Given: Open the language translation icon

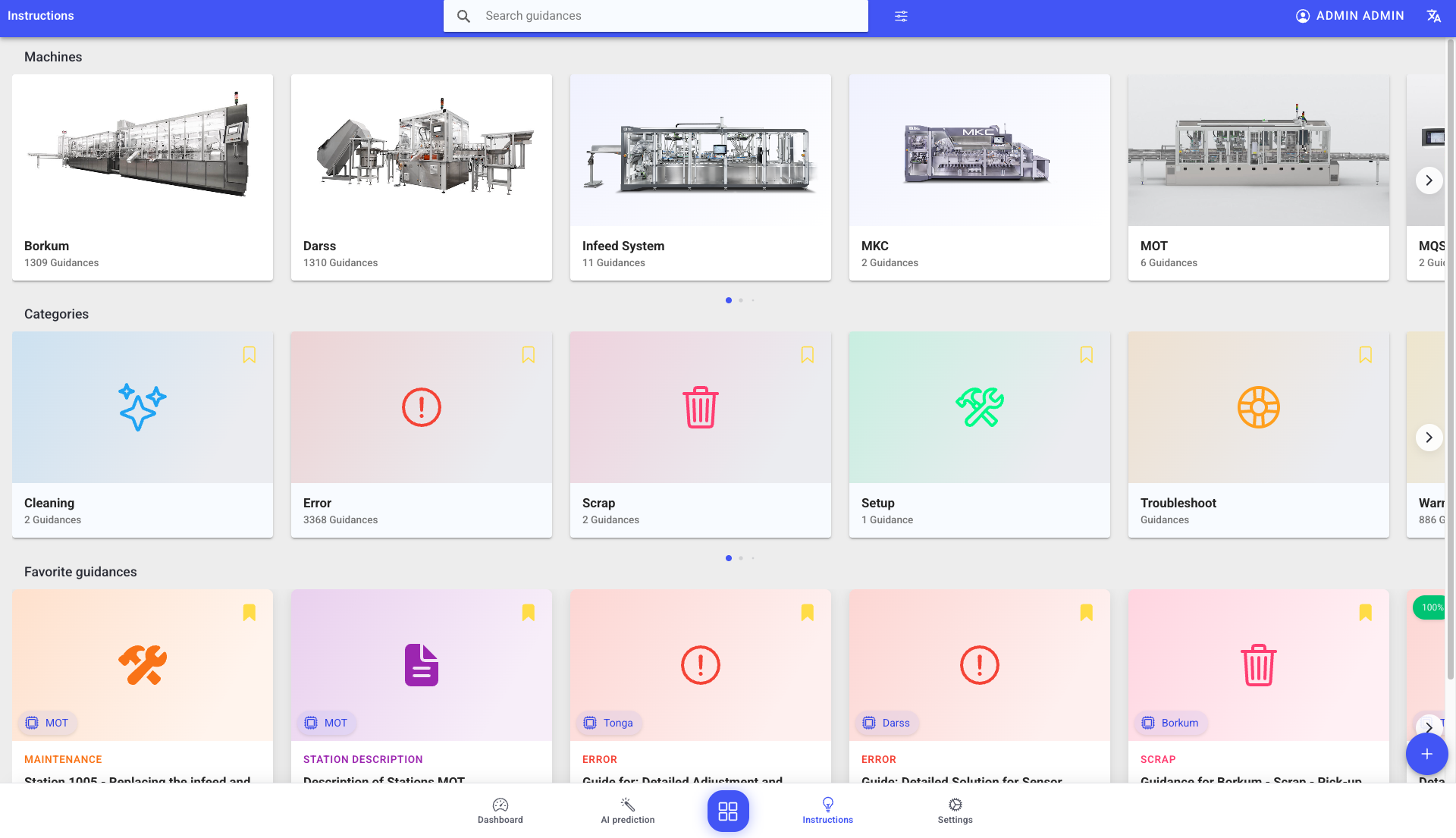Looking at the screenshot, I should click(x=1433, y=16).
